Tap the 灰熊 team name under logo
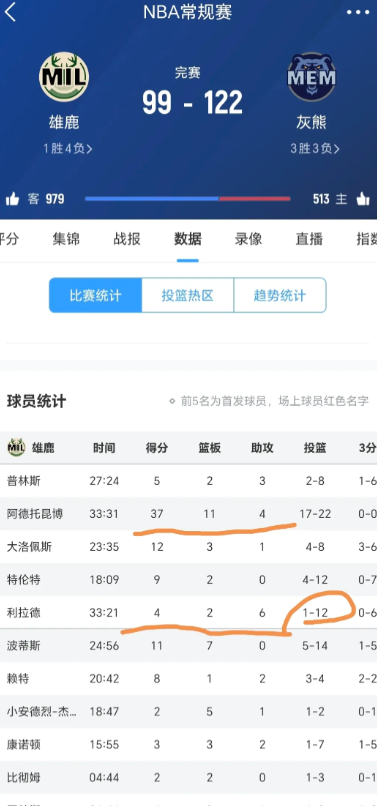377x806 pixels. (312, 122)
